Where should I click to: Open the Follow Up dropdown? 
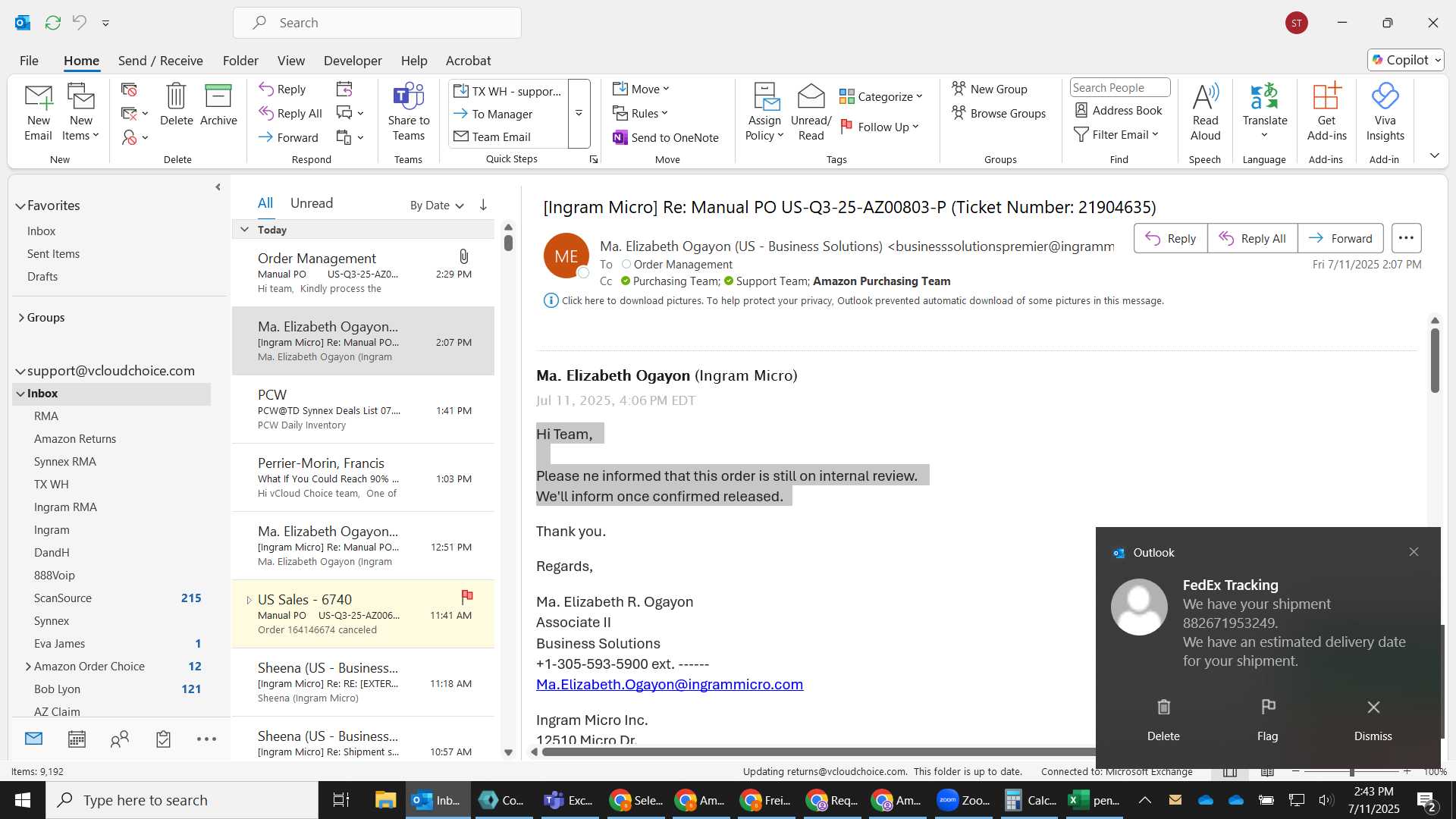[x=880, y=127]
